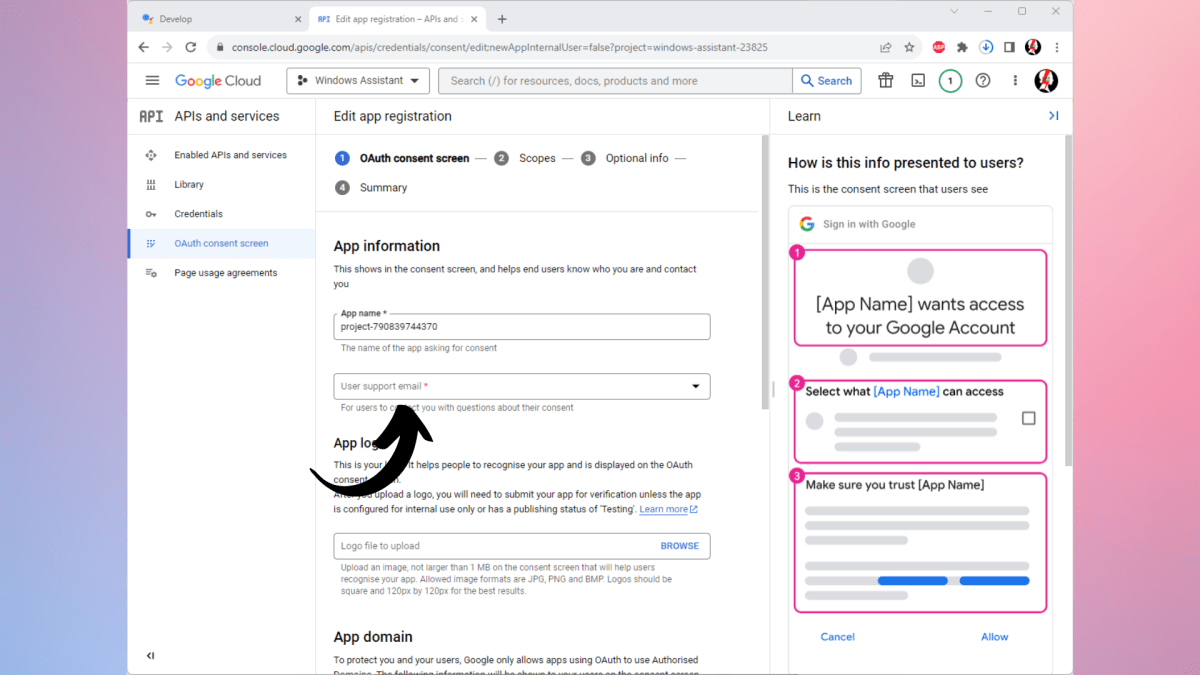Bookmark this page with the star icon
The width and height of the screenshot is (1200, 675).
click(x=909, y=47)
